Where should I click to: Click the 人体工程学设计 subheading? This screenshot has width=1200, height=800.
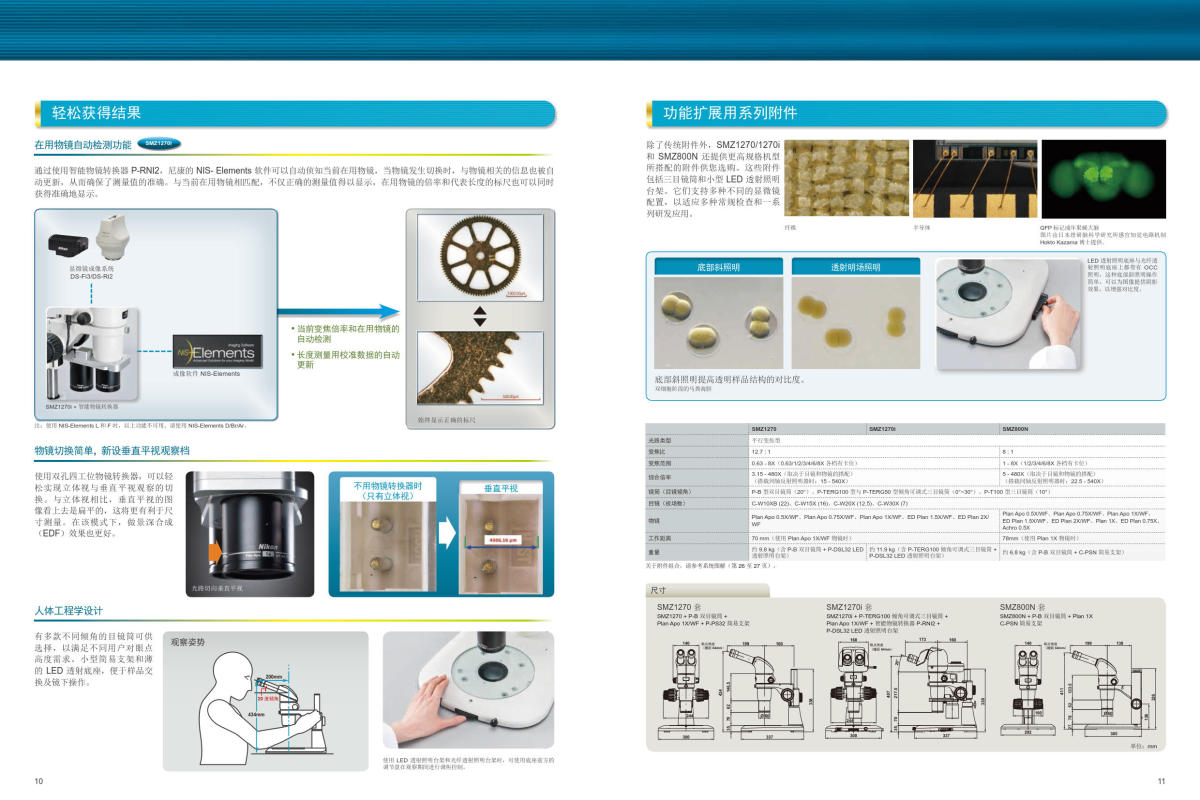pos(69,610)
